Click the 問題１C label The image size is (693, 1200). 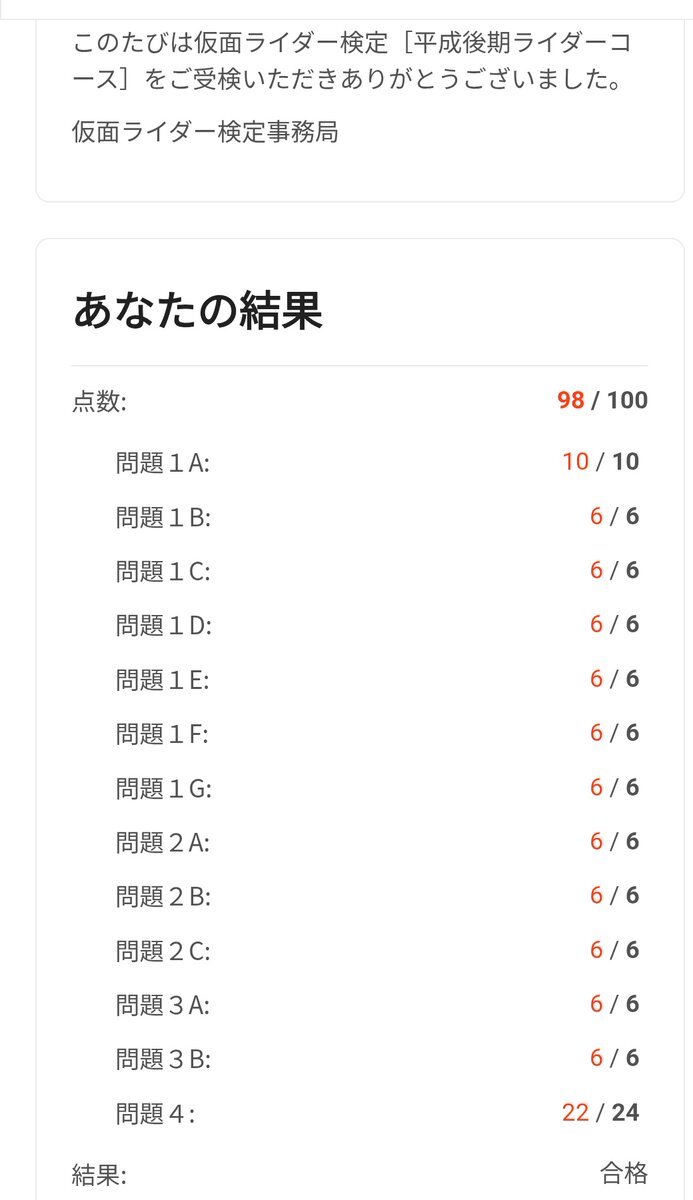[x=163, y=571]
